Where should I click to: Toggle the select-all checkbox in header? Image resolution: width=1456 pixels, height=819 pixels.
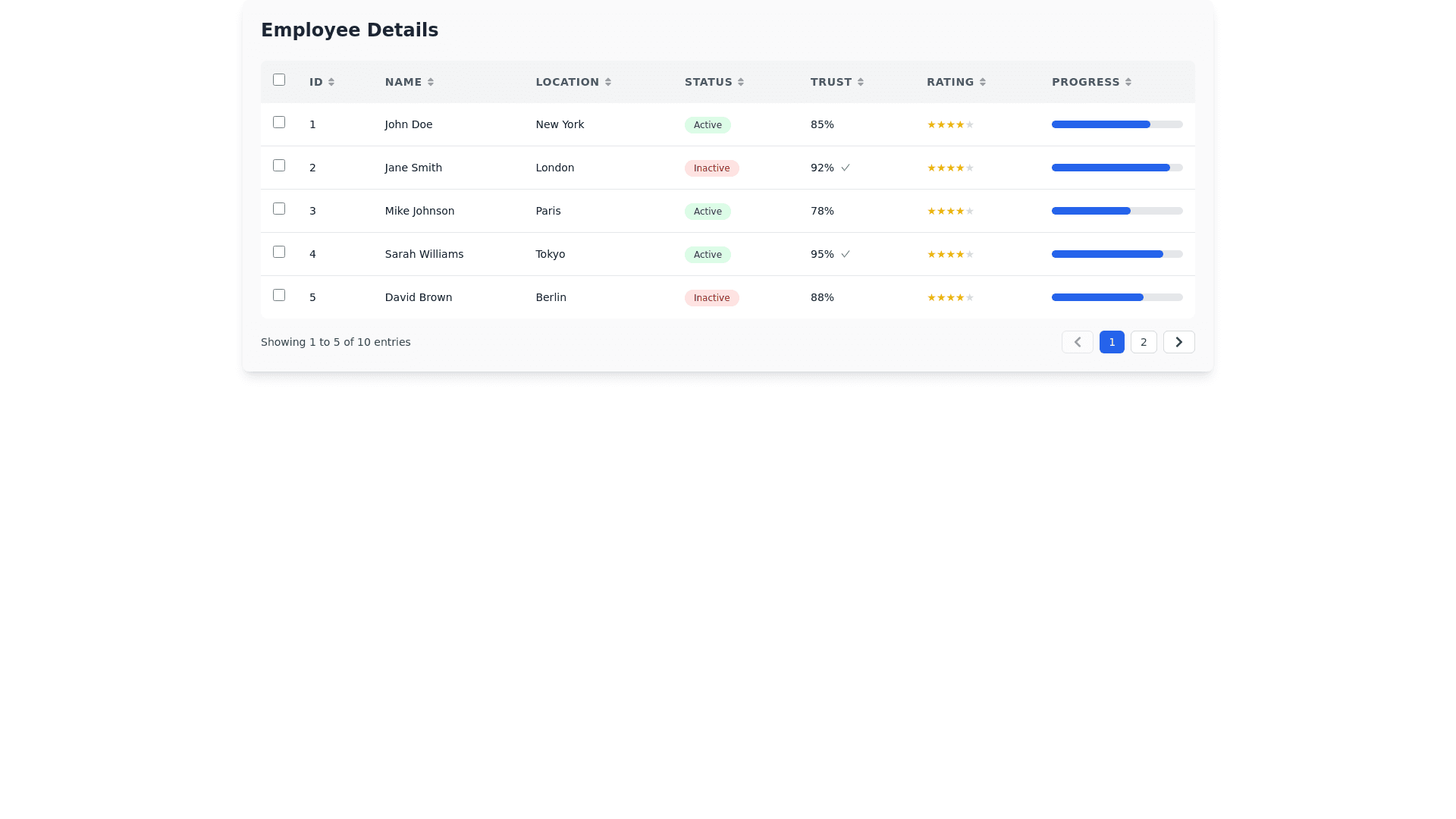[x=279, y=80]
